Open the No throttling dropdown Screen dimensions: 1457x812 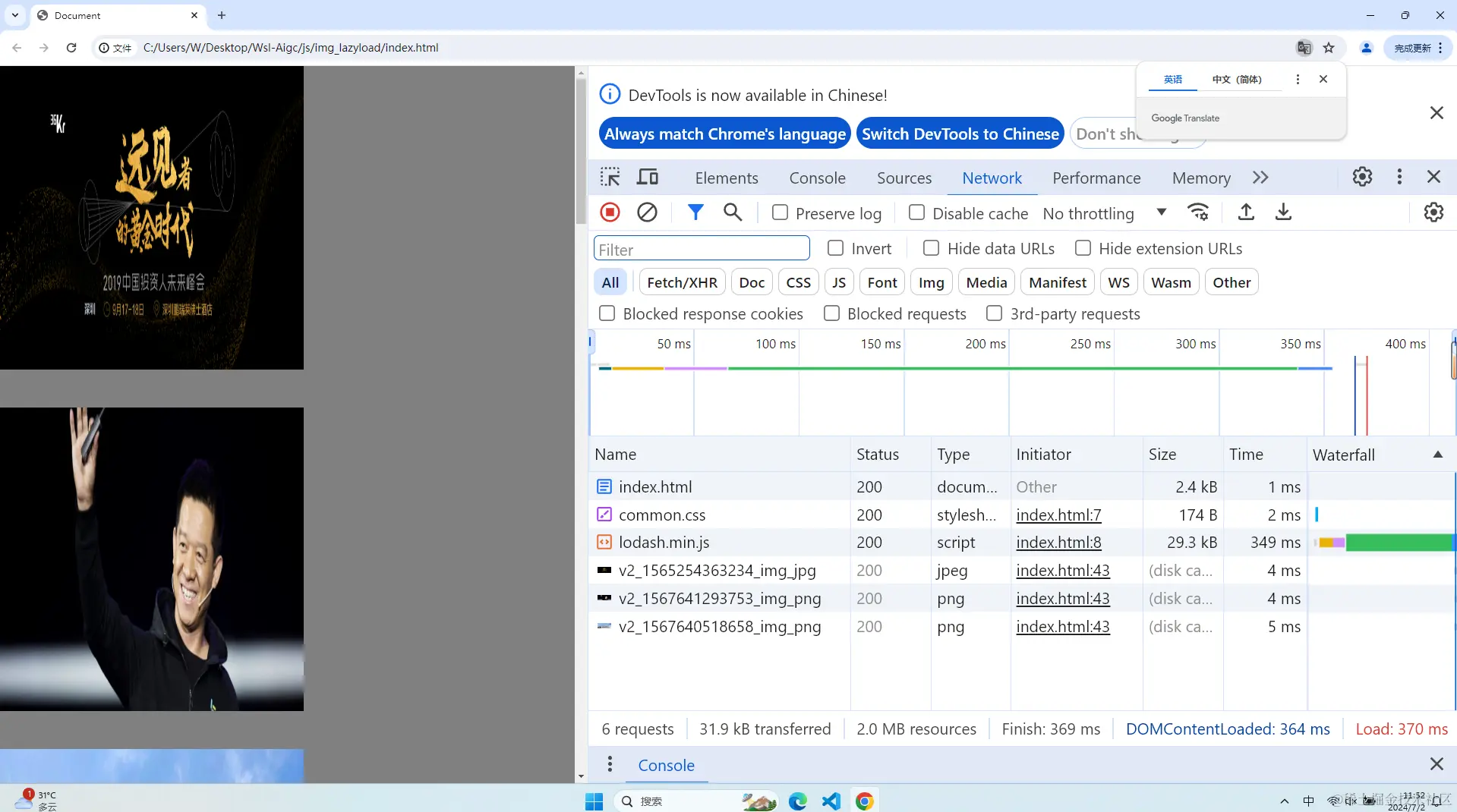(x=1104, y=213)
